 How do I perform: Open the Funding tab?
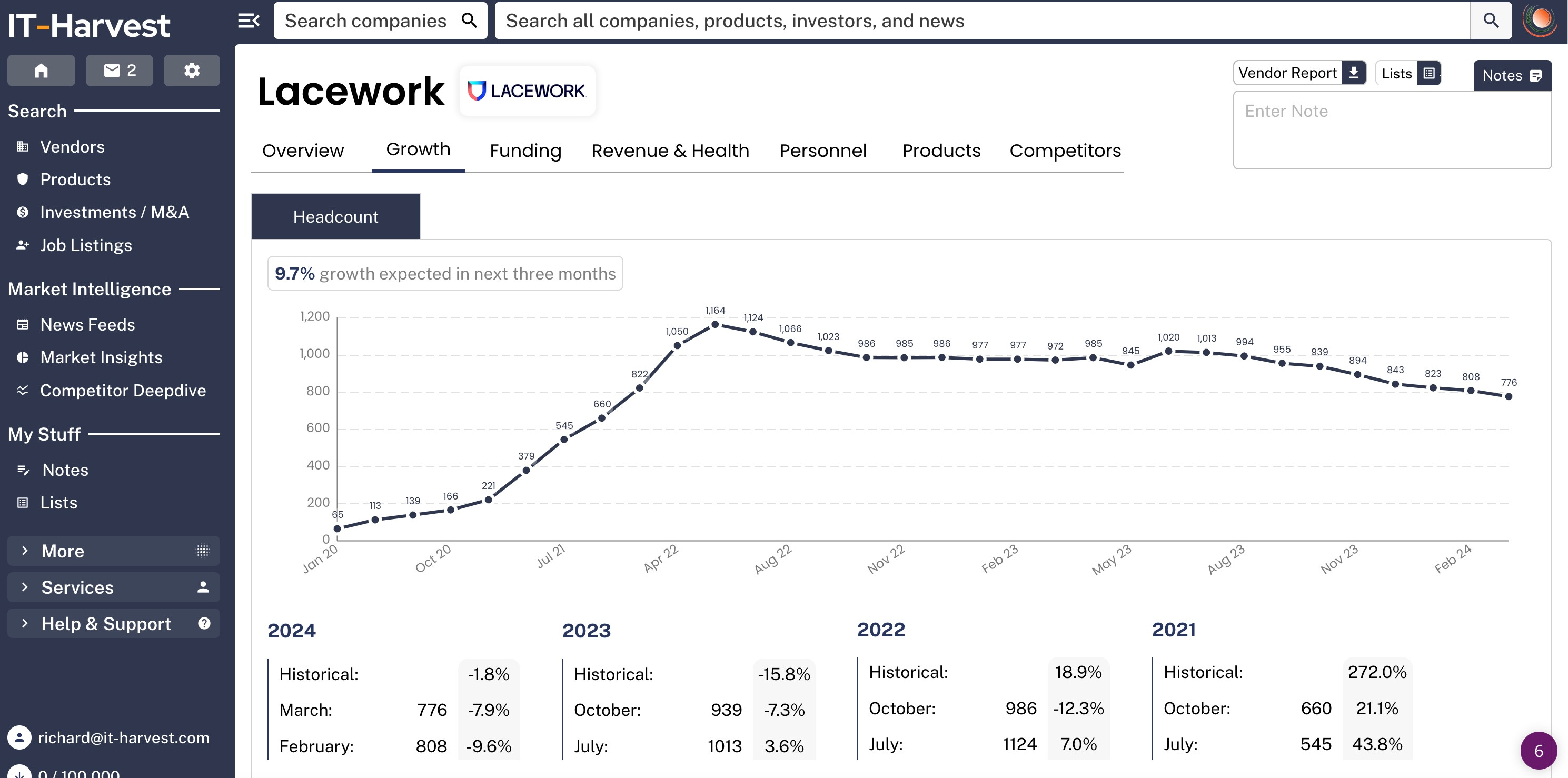[x=525, y=151]
